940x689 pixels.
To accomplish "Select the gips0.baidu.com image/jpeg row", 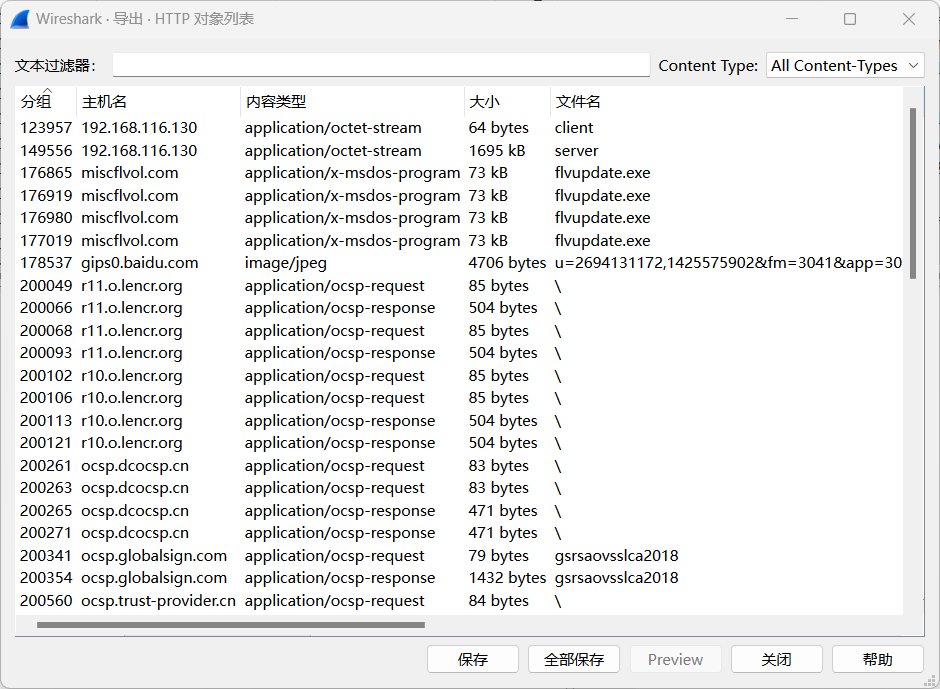I will 300,263.
